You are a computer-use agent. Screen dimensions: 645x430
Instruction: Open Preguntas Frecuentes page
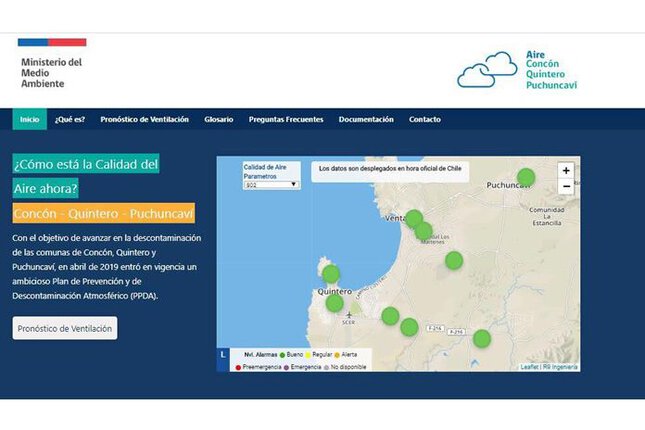(286, 119)
